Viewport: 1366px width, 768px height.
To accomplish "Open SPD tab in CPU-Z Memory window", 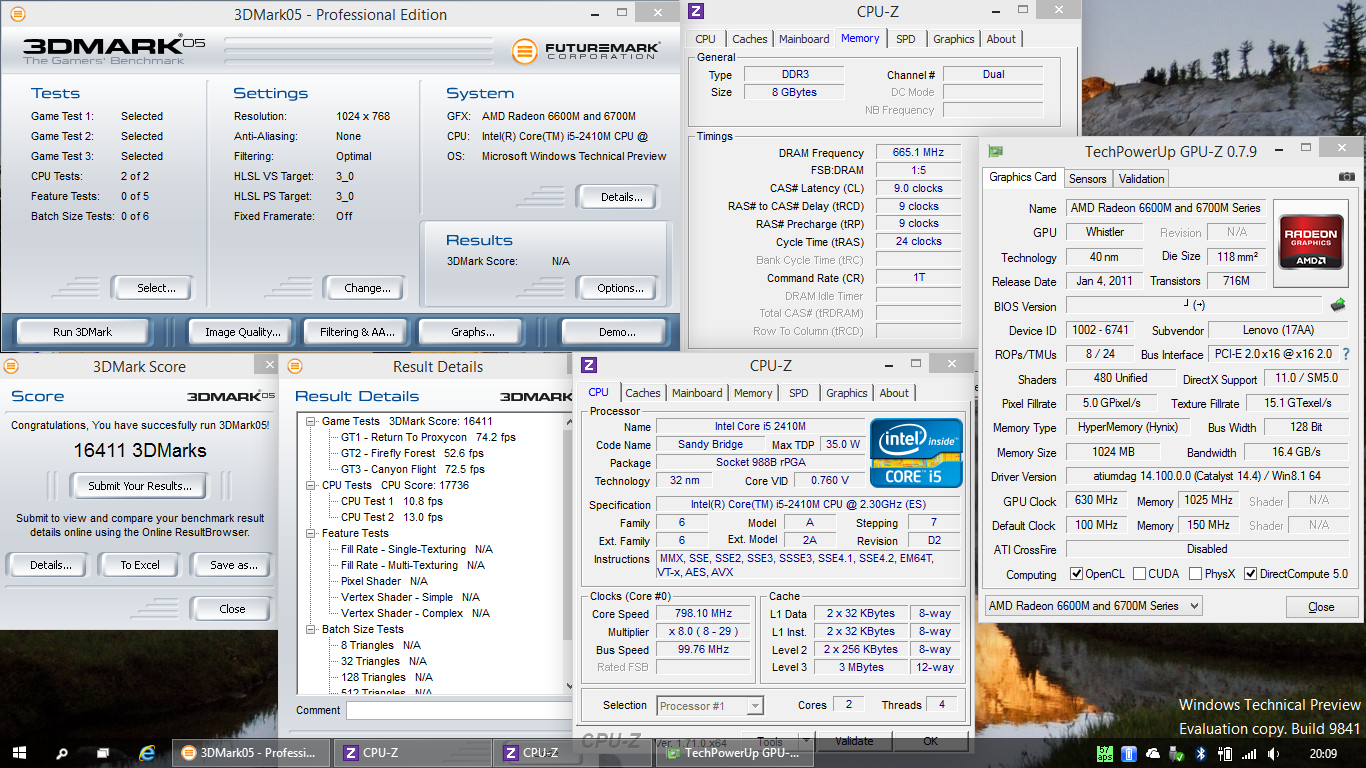I will coord(905,39).
